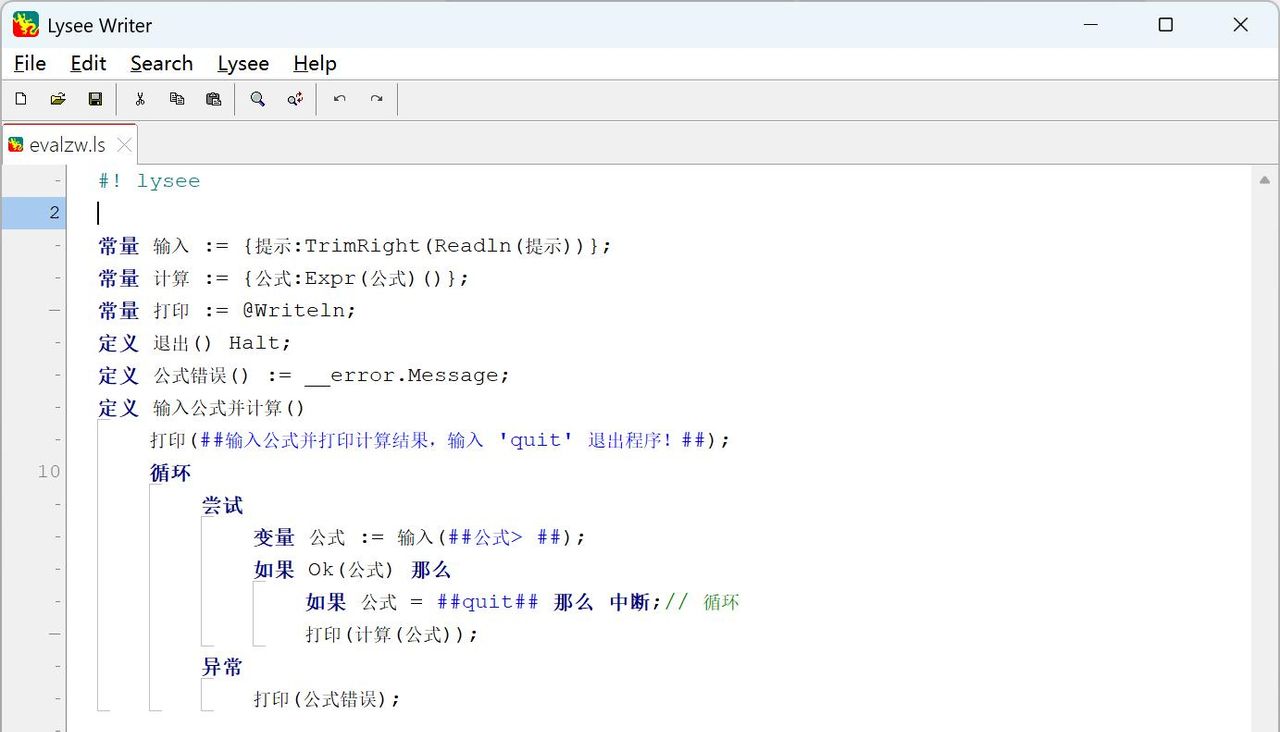Click the function name '输入公式并计算()'

[229, 408]
